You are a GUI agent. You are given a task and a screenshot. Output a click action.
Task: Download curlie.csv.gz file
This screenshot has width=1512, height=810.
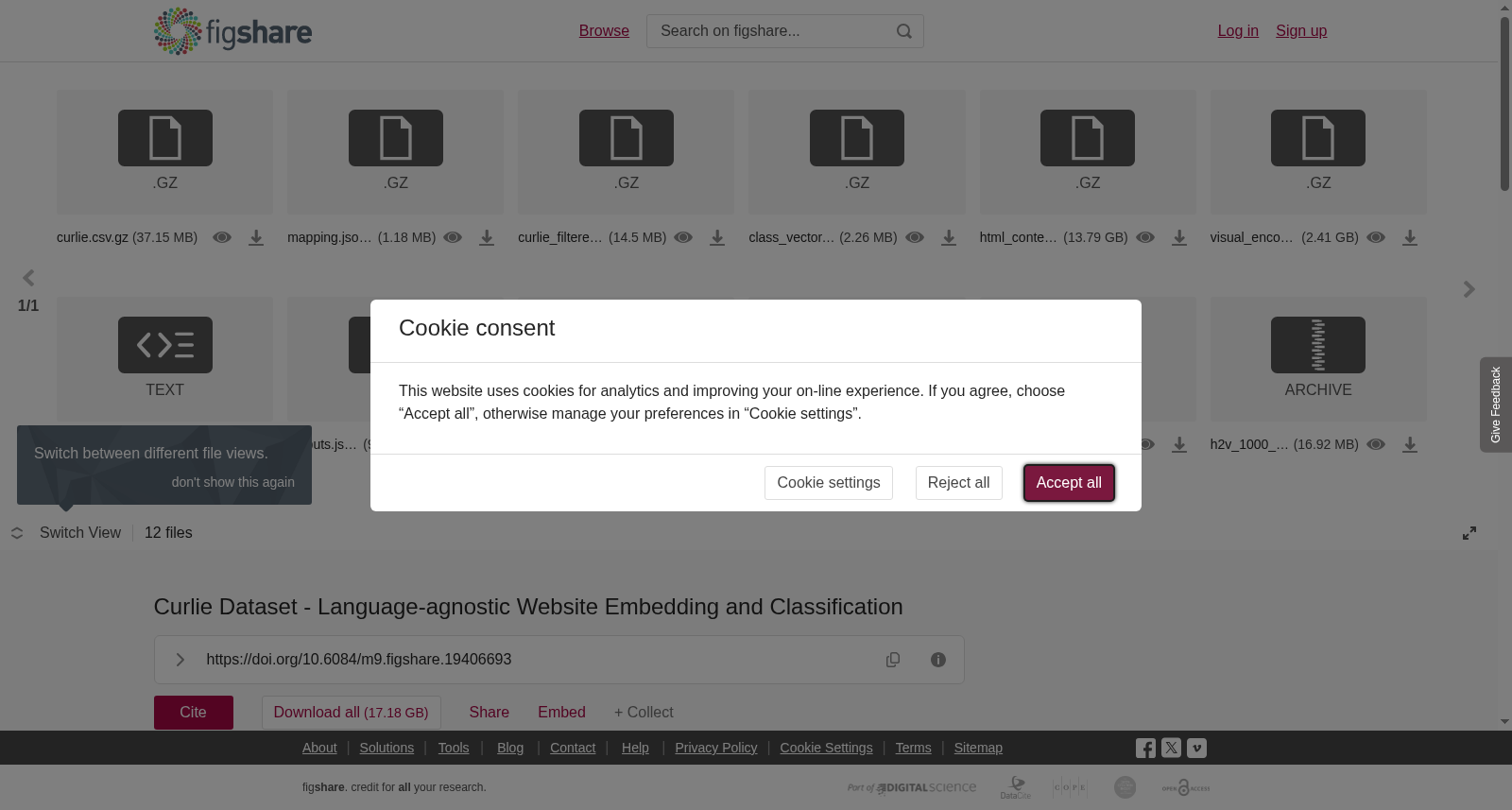256,238
